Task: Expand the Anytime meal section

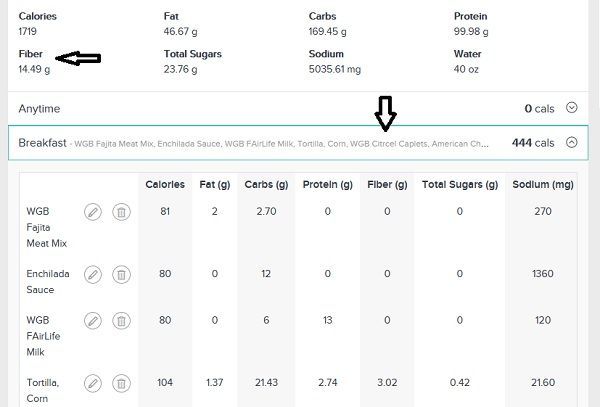Action: point(572,108)
